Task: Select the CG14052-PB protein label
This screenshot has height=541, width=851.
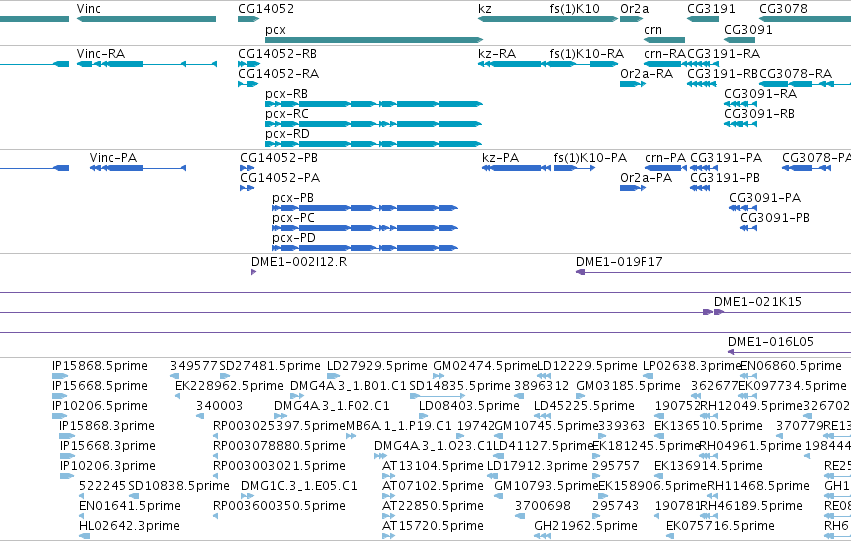Action: click(x=279, y=158)
